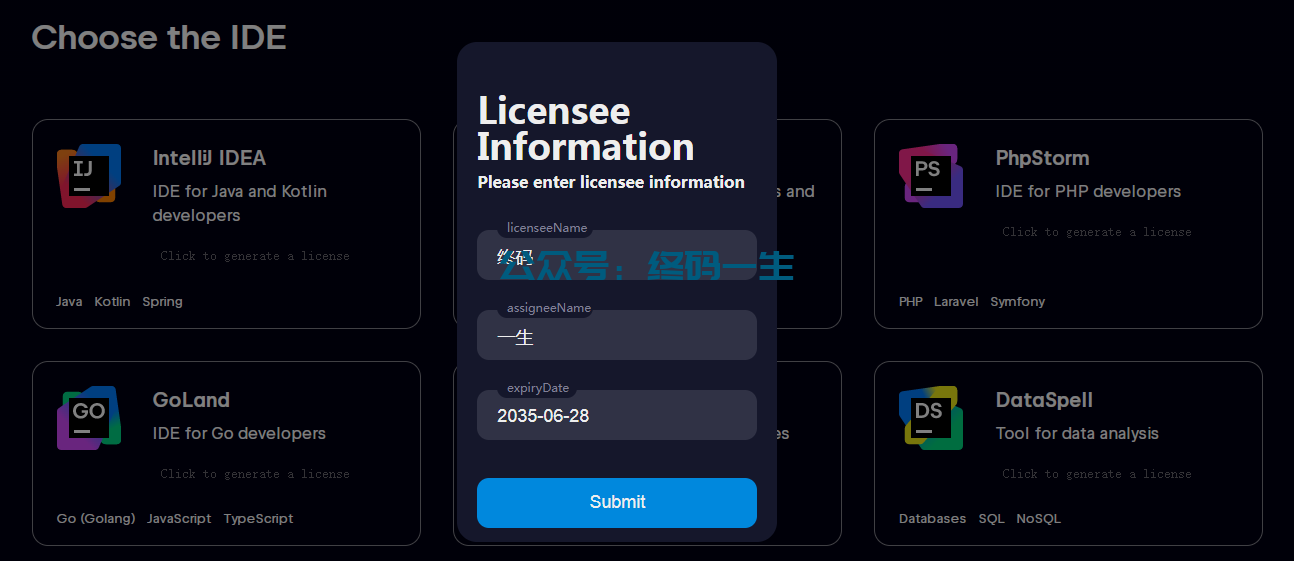Click 'Tool for data analysis' description
The image size is (1294, 561).
(x=1077, y=433)
